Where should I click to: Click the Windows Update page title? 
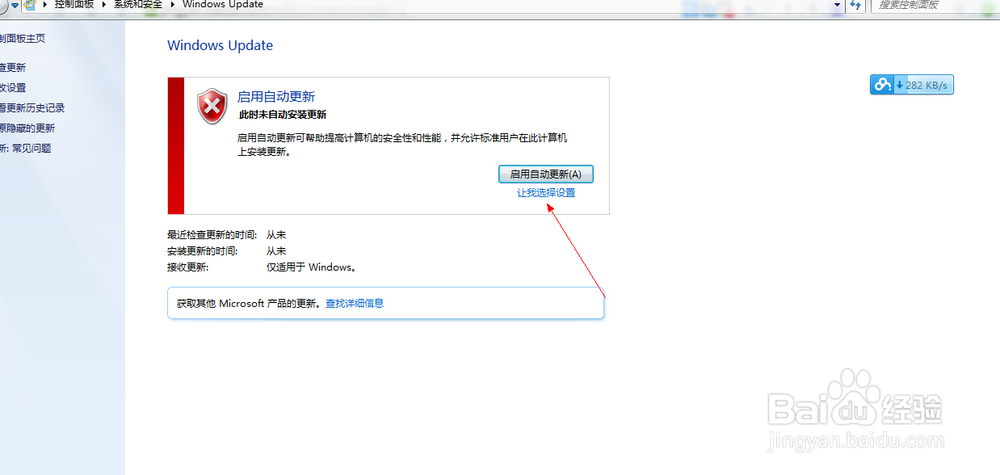tap(220, 45)
